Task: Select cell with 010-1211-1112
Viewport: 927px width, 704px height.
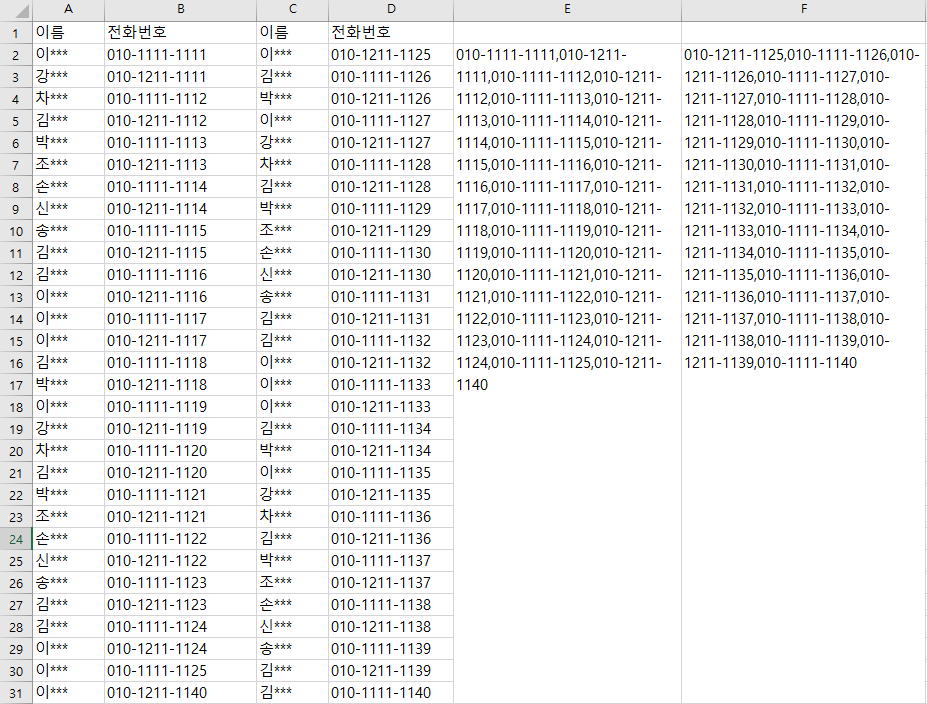Action: click(180, 121)
